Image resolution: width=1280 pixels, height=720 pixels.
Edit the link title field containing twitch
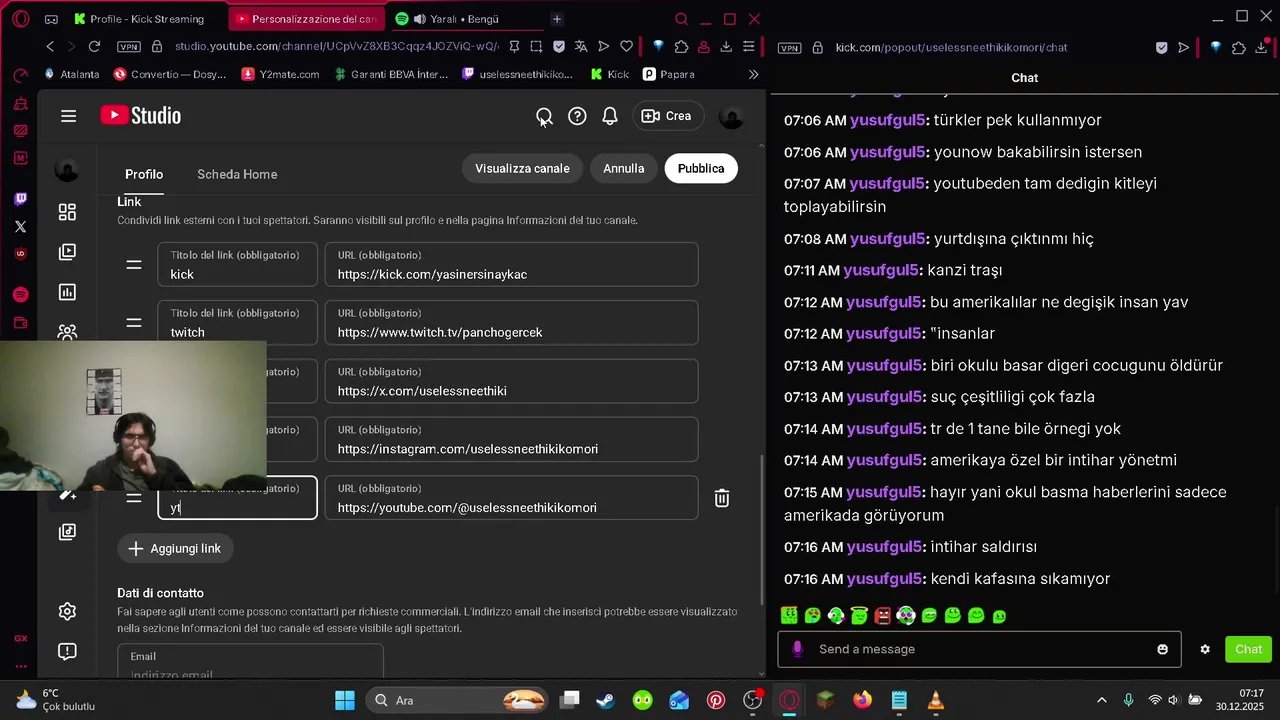(x=237, y=323)
